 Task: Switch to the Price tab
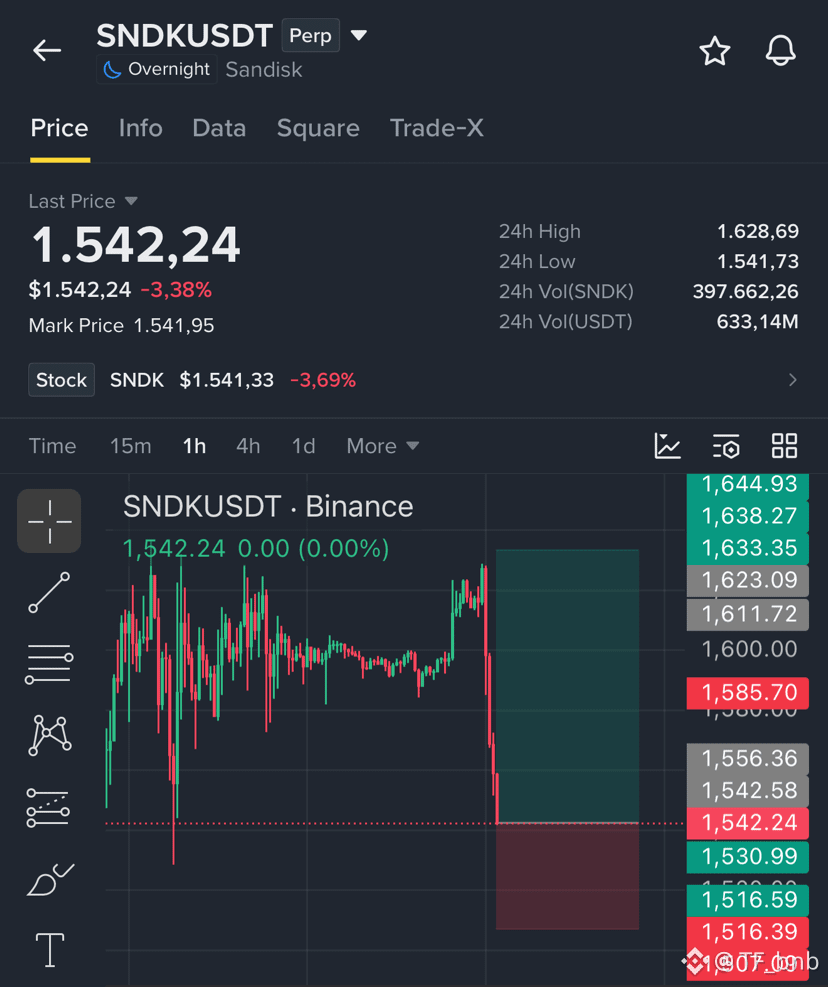(x=60, y=128)
